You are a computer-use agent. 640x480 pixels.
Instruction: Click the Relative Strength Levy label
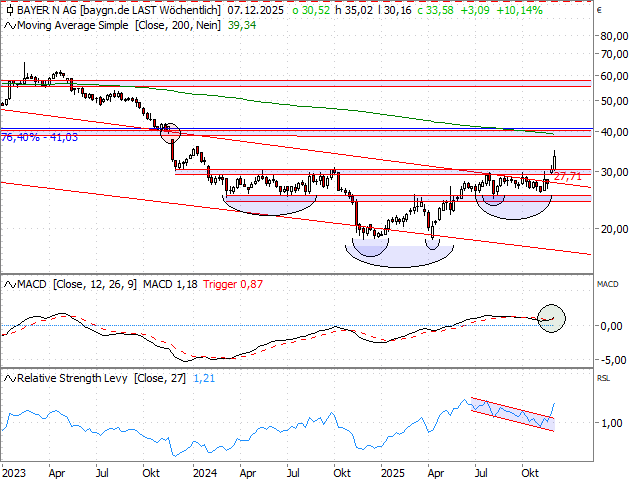click(x=72, y=378)
